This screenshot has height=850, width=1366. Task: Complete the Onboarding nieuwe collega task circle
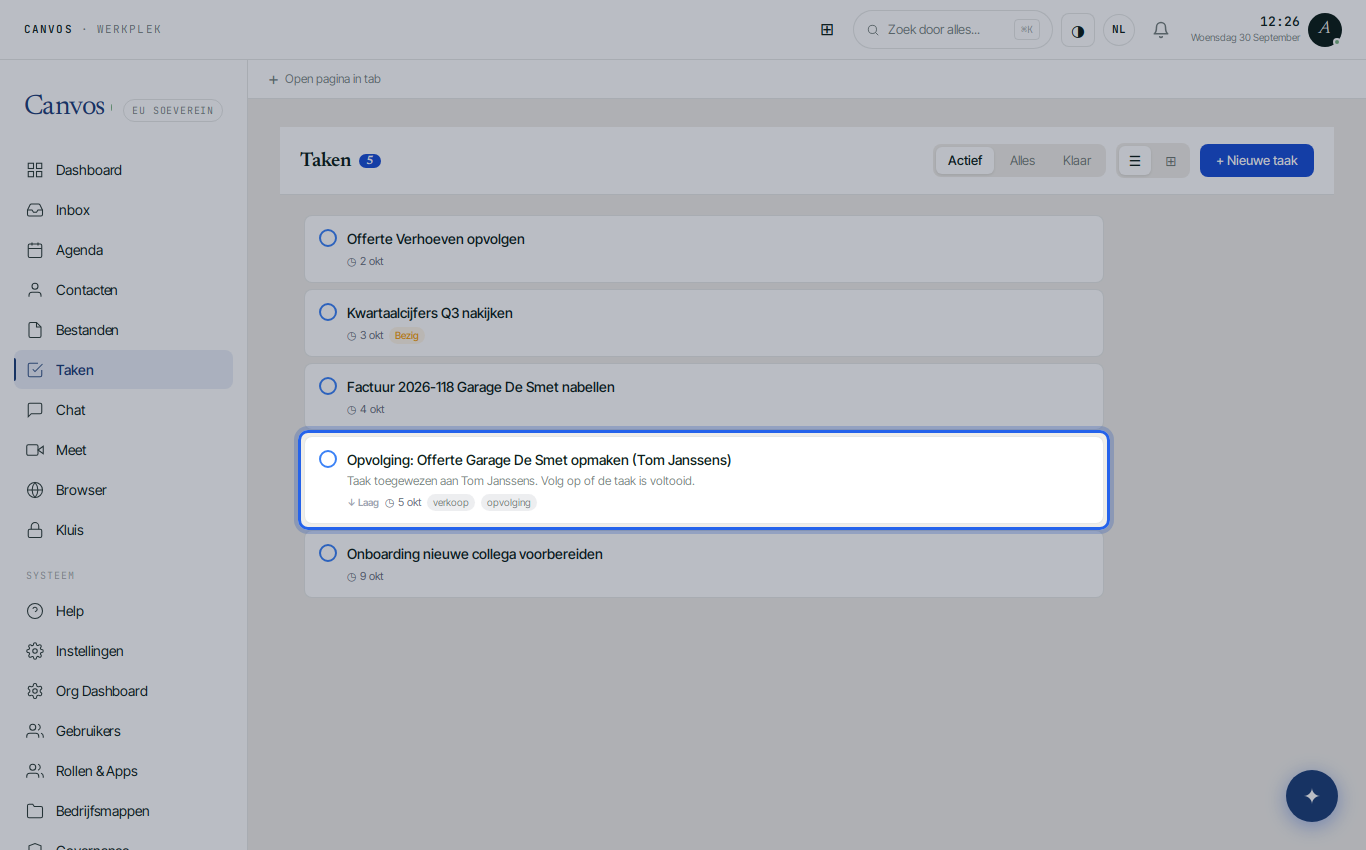(x=327, y=553)
